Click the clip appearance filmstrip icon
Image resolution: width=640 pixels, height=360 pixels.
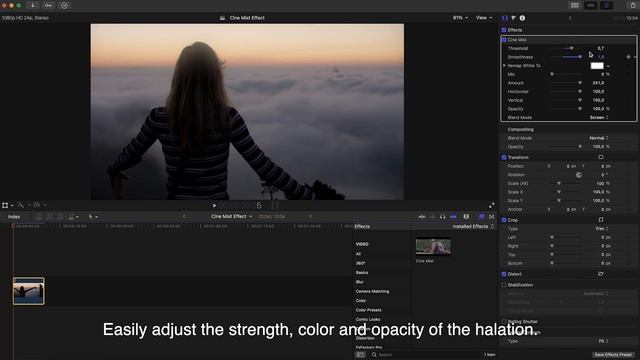466,217
